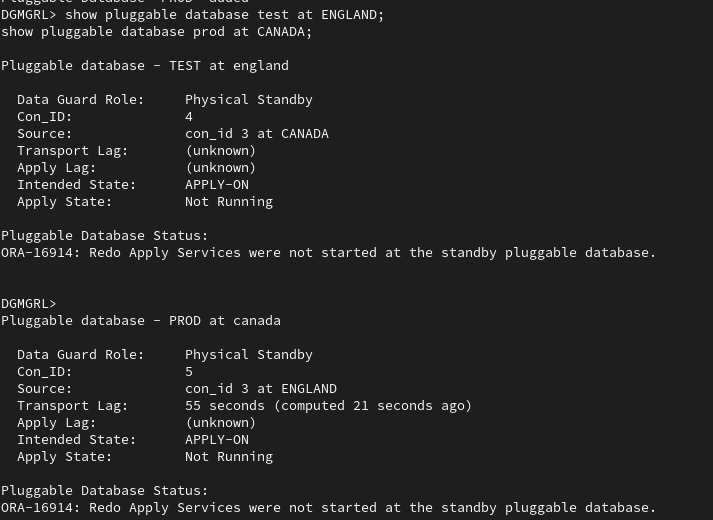Click the source 'con_id 3 at CANADA'
The height and width of the screenshot is (520, 713).
[256, 133]
